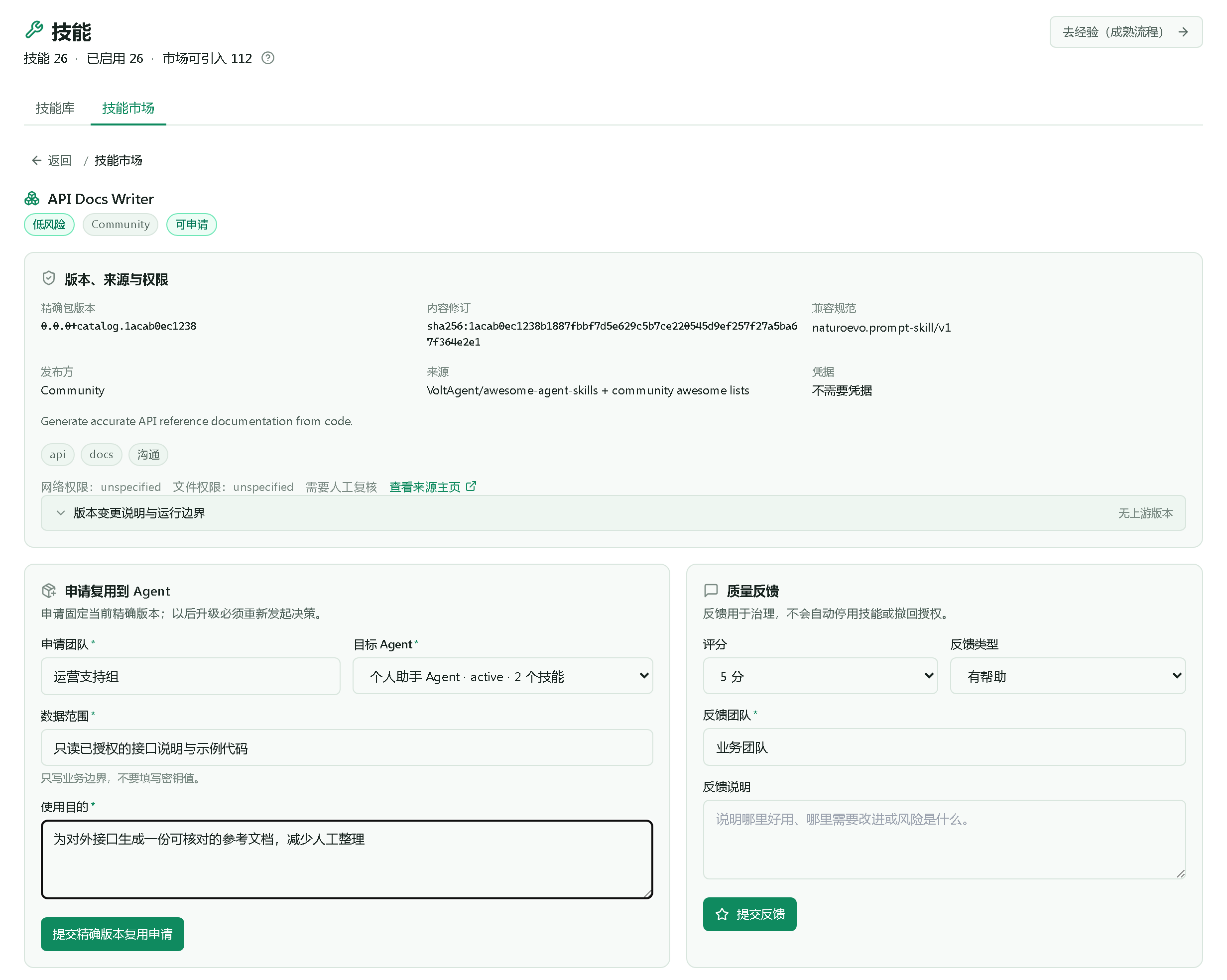1227x980 pixels.
Task: Click the speech bubble icon by 质量反馈
Action: pyautogui.click(x=711, y=591)
